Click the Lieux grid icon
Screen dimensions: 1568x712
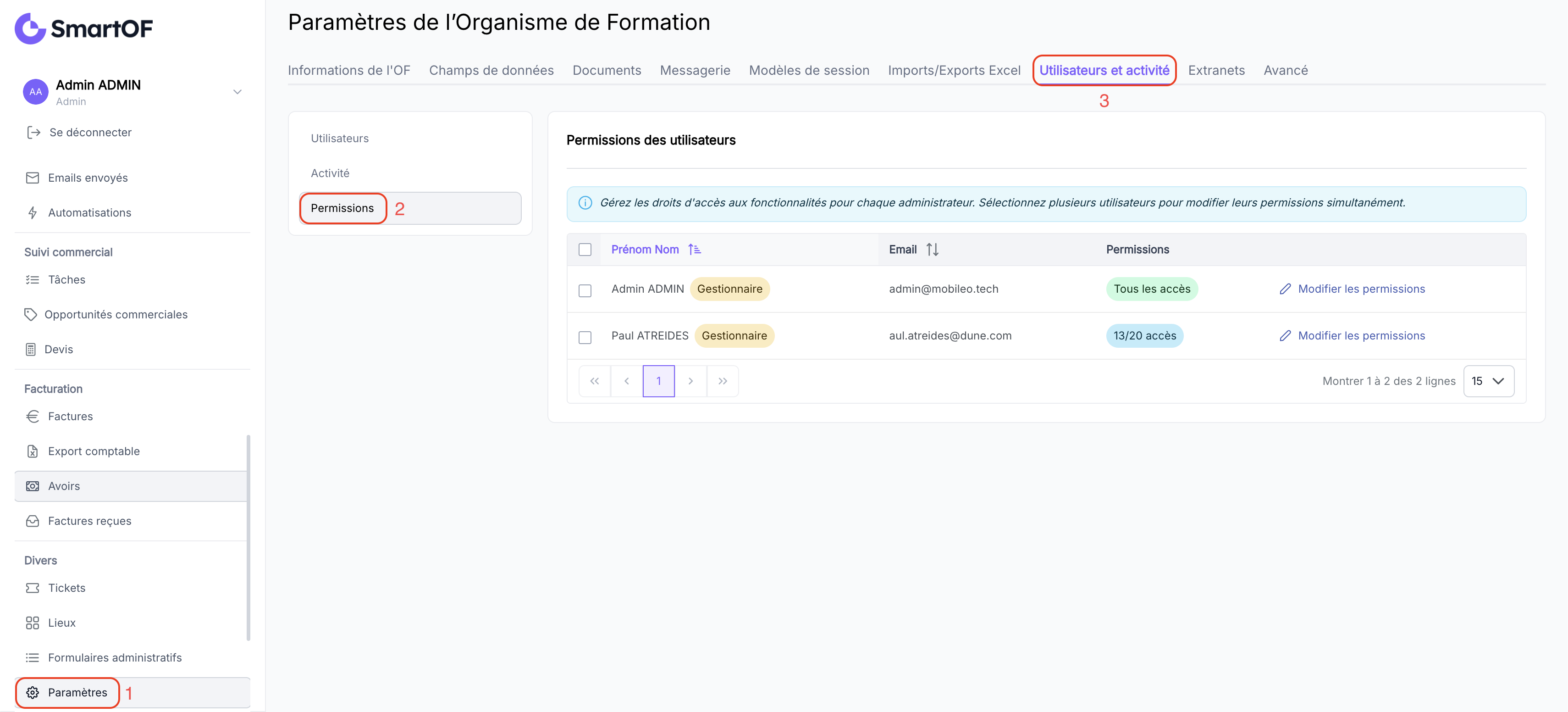pyautogui.click(x=32, y=623)
